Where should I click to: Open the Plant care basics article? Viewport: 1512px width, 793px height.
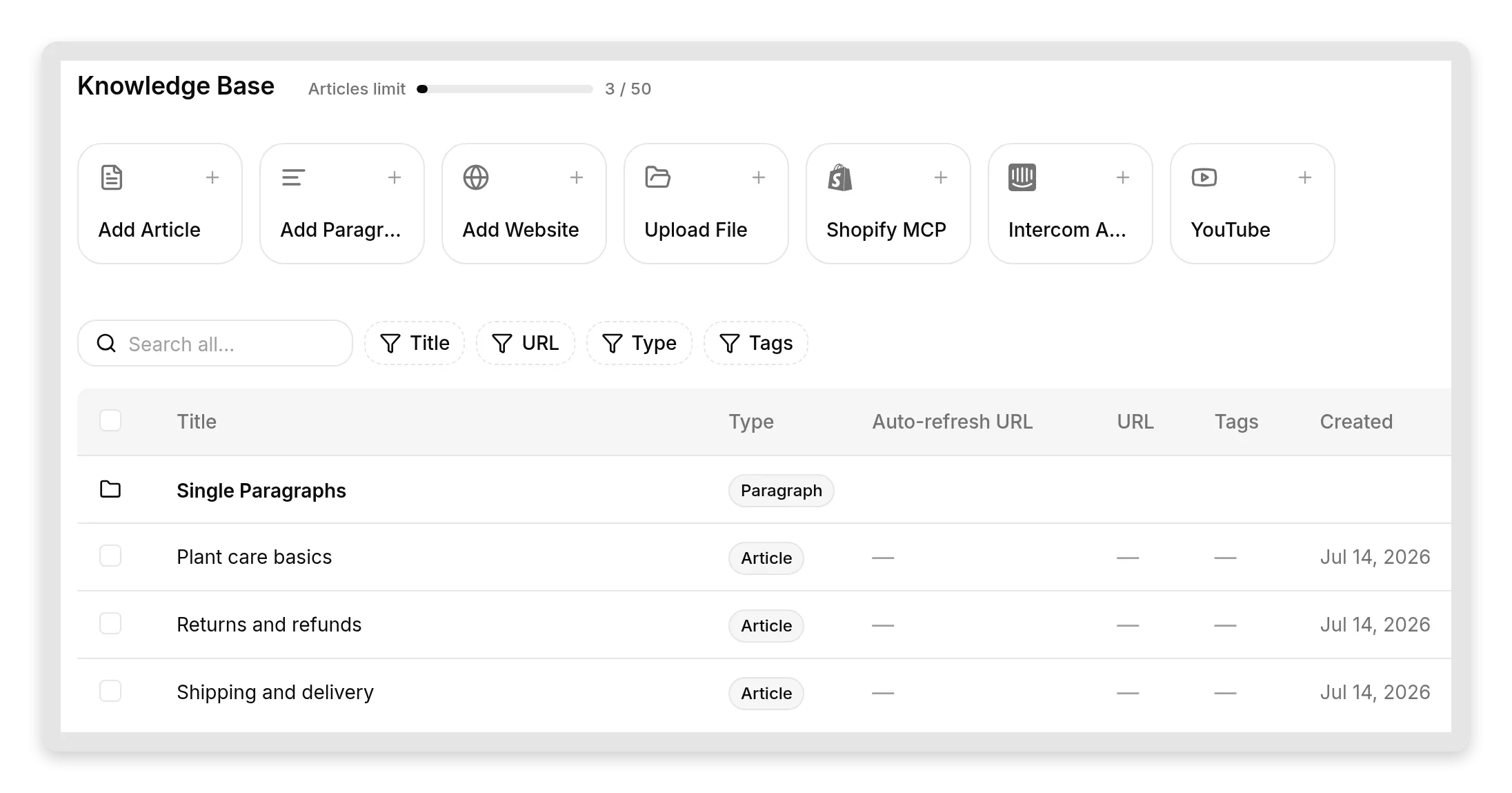point(254,557)
